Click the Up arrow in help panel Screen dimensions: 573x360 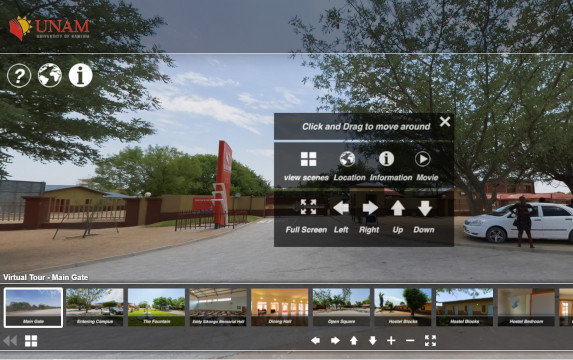pyautogui.click(x=398, y=208)
